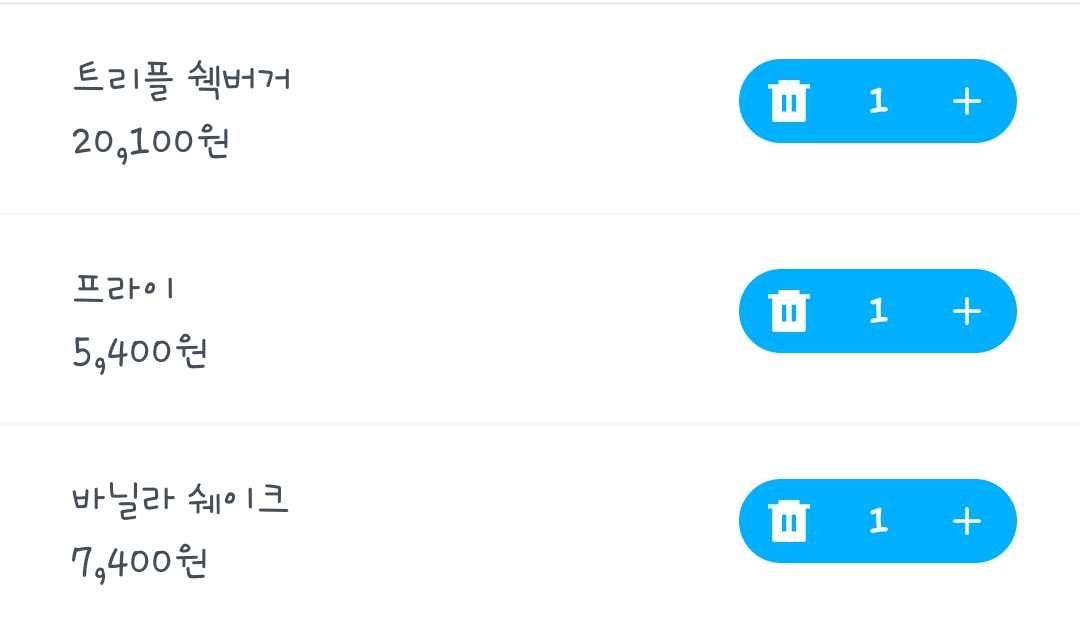Viewport: 1080px width, 623px height.
Task: Click the divider between 프라이 and 바닐라 쉐이크
Action: pos(540,424)
